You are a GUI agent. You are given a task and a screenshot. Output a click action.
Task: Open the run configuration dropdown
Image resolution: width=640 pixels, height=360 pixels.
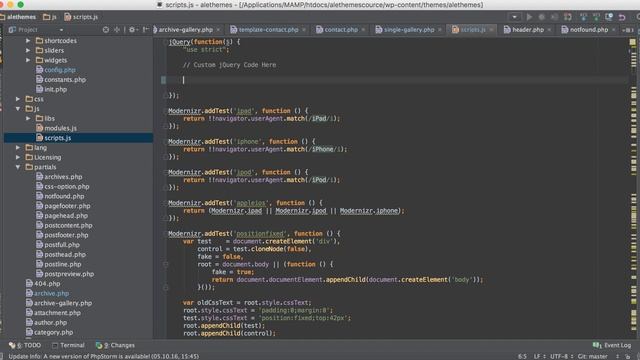514,17
